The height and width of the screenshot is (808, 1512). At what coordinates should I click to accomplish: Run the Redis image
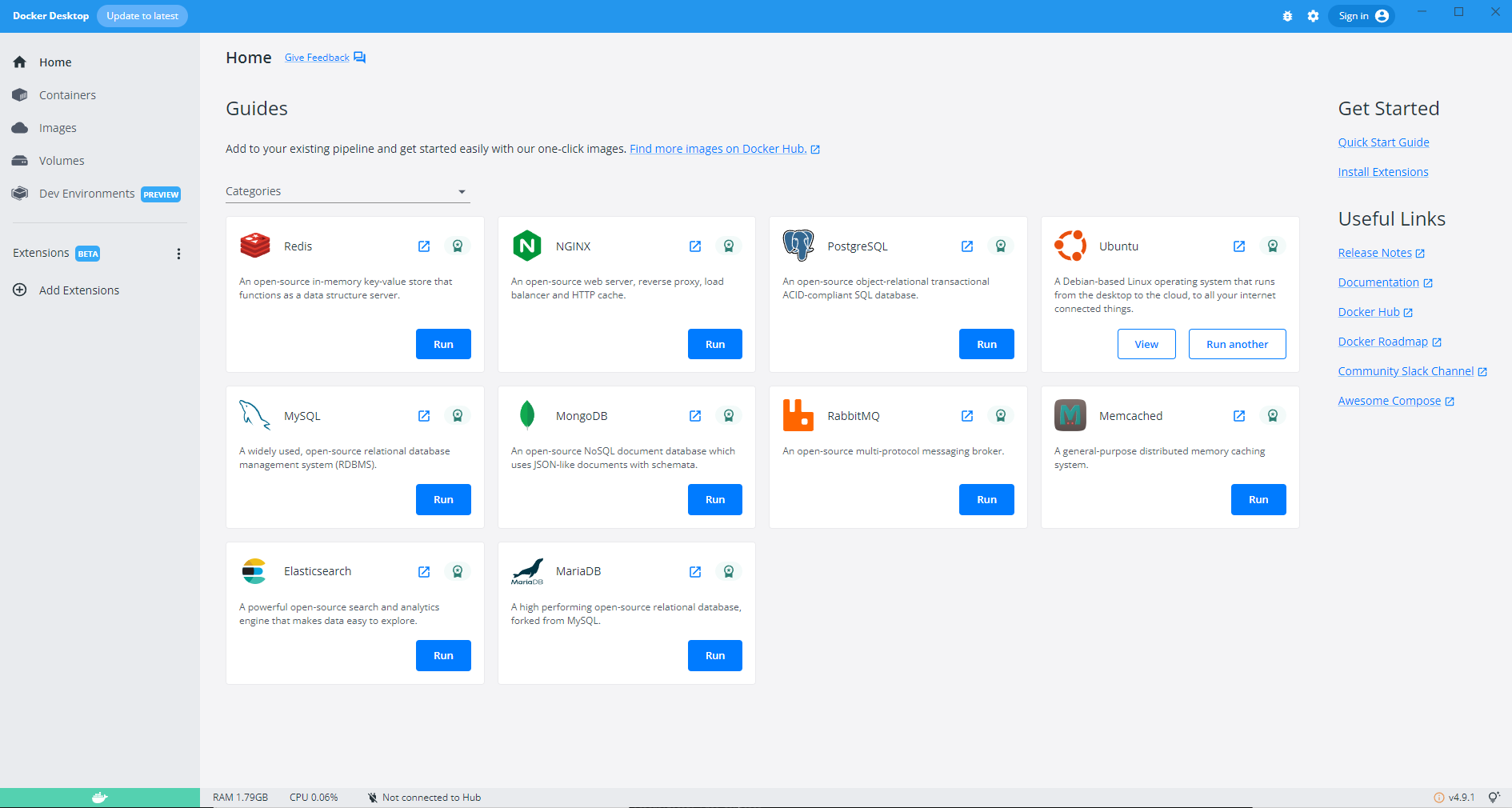click(443, 344)
